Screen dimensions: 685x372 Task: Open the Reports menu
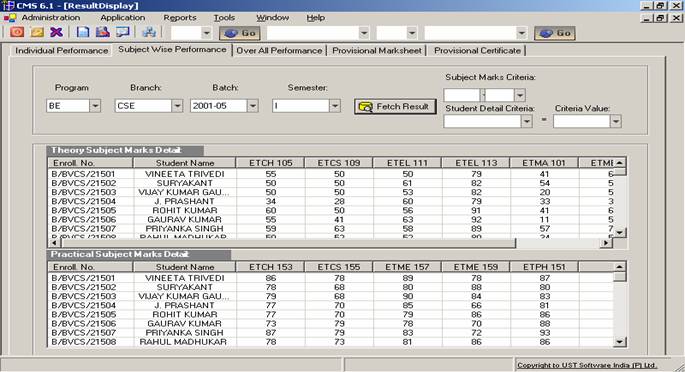coord(180,17)
